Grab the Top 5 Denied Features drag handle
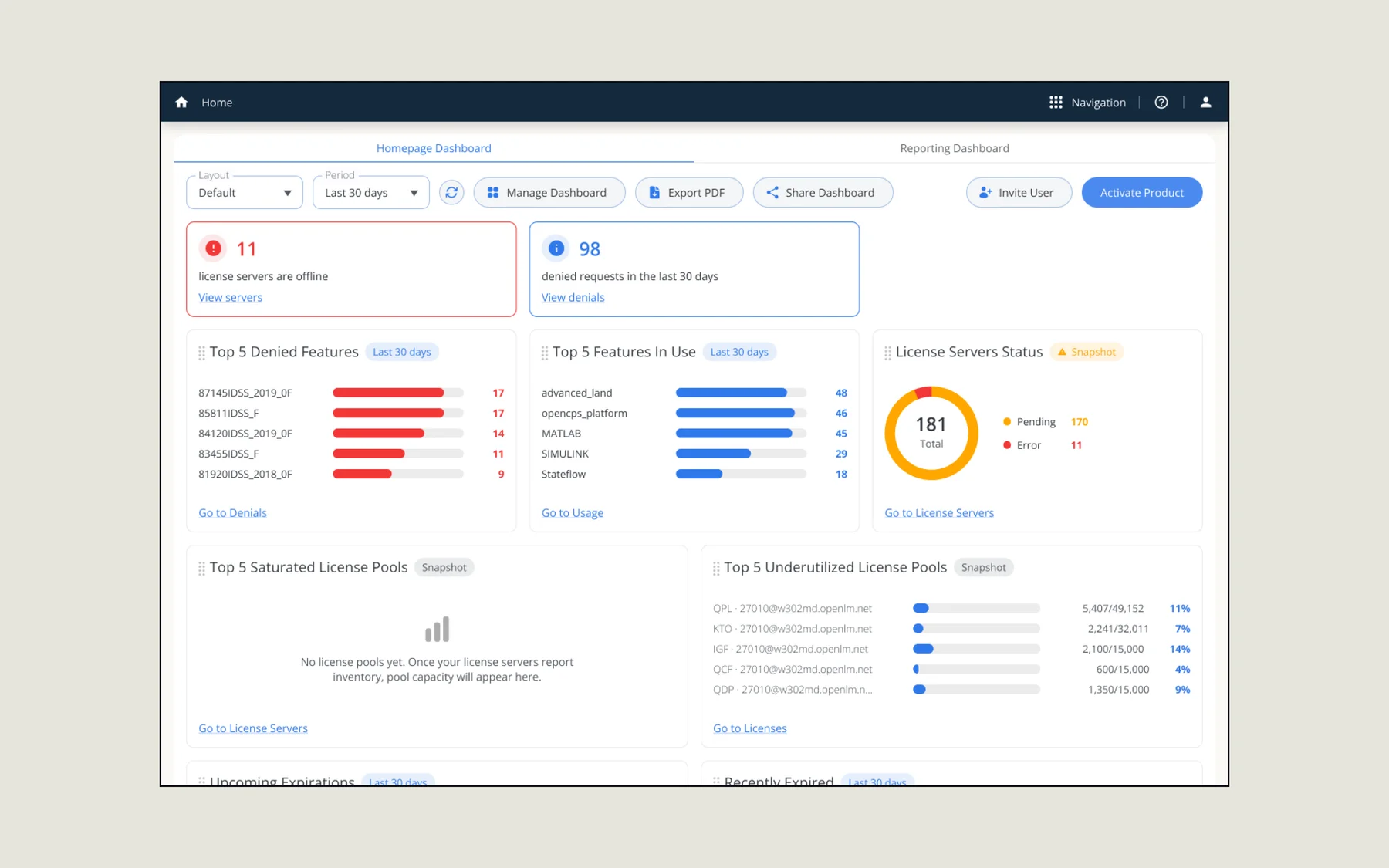1389x868 pixels. 201,353
